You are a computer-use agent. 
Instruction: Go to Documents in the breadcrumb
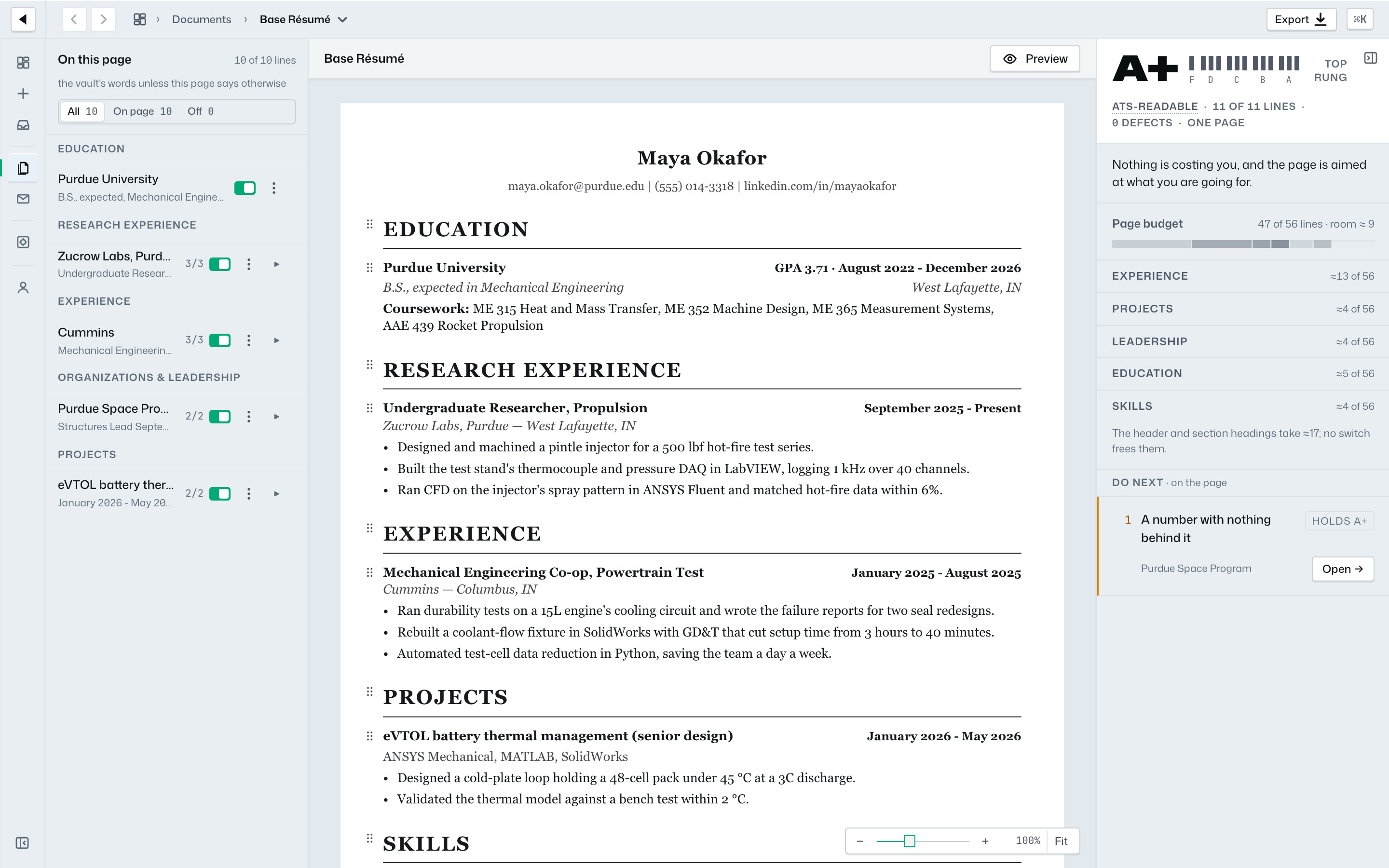point(202,19)
